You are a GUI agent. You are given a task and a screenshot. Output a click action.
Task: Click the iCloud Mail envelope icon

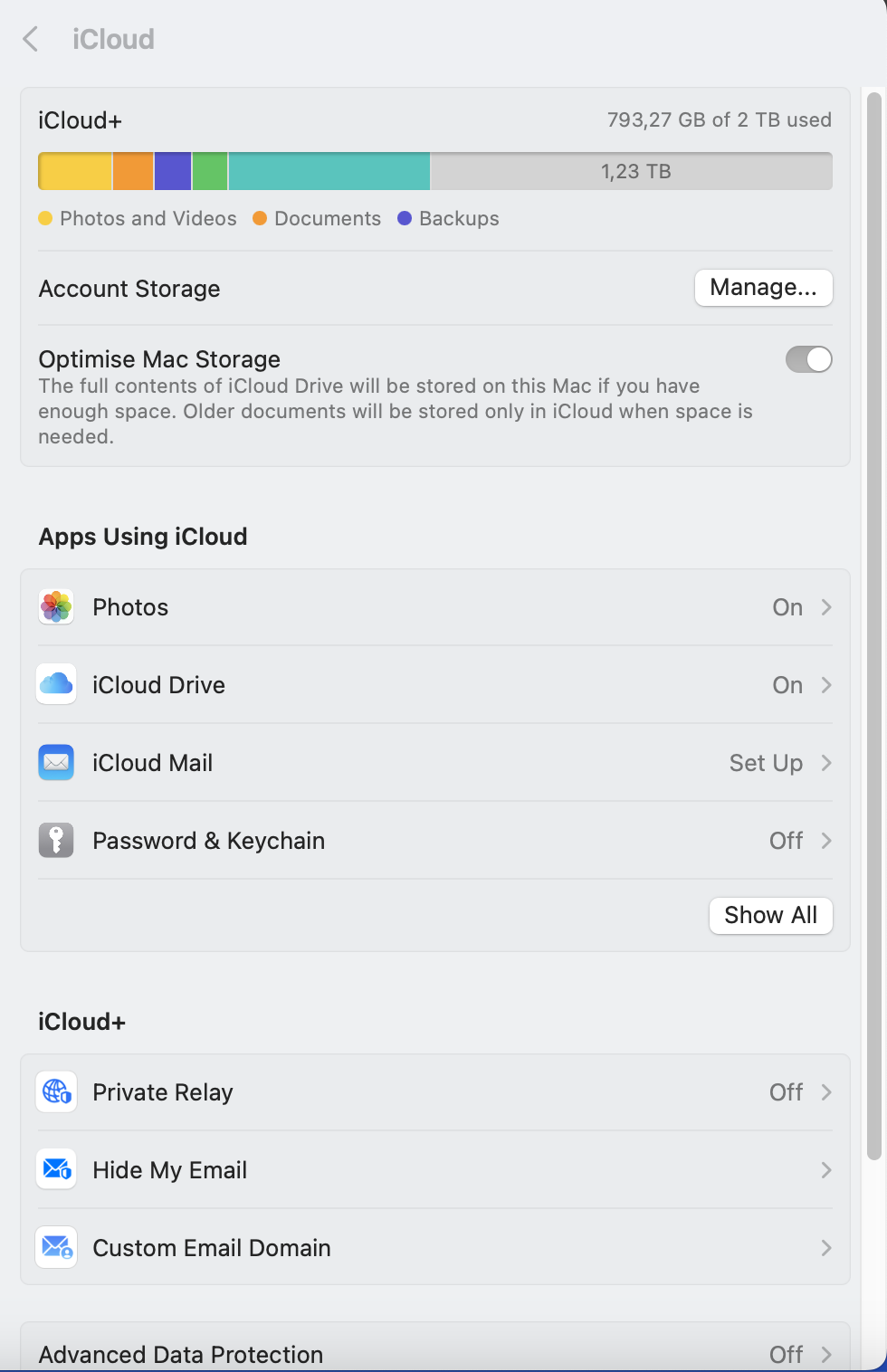pyautogui.click(x=56, y=763)
